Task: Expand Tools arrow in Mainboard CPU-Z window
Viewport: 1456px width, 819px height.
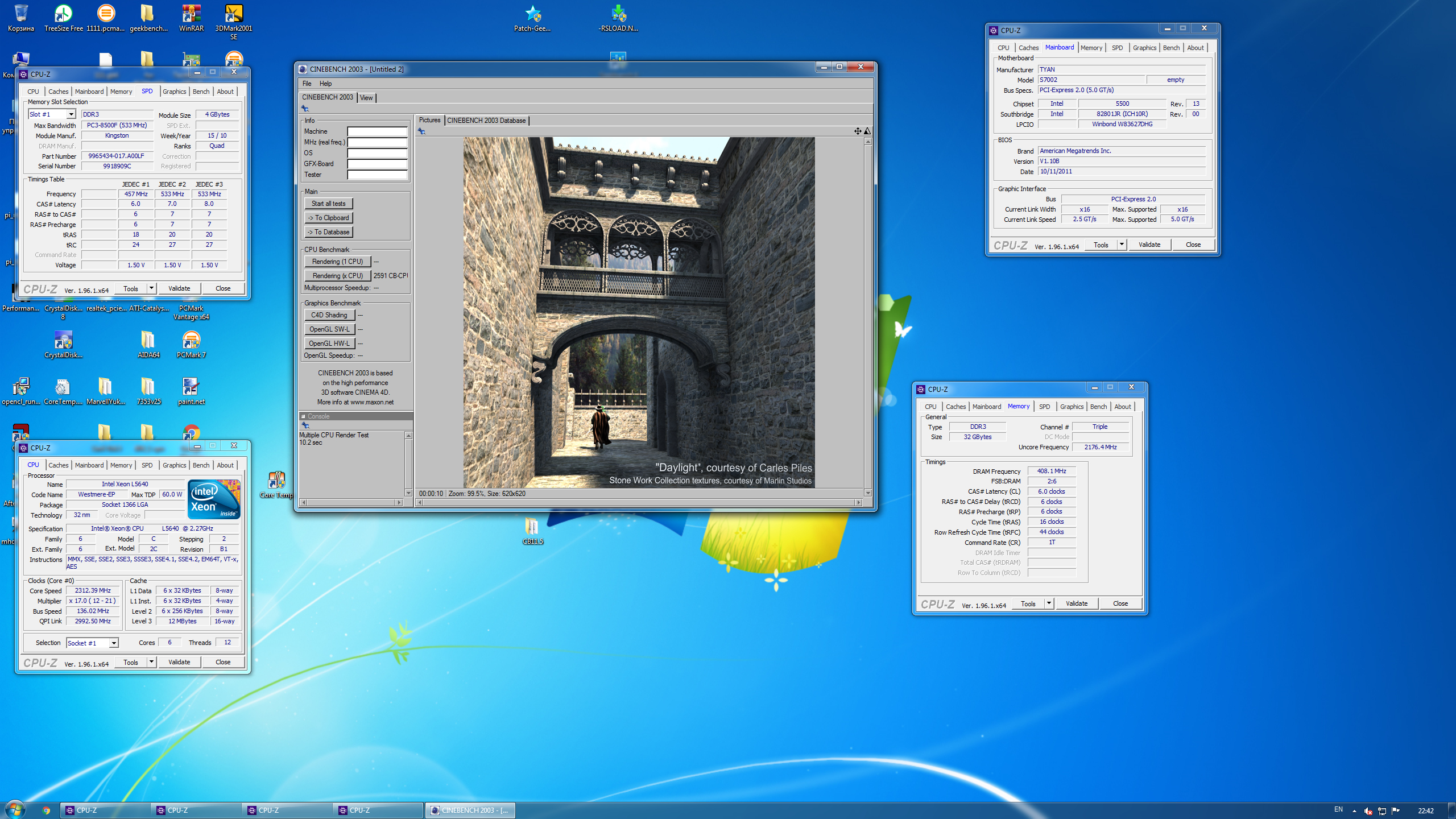Action: coord(1122,245)
